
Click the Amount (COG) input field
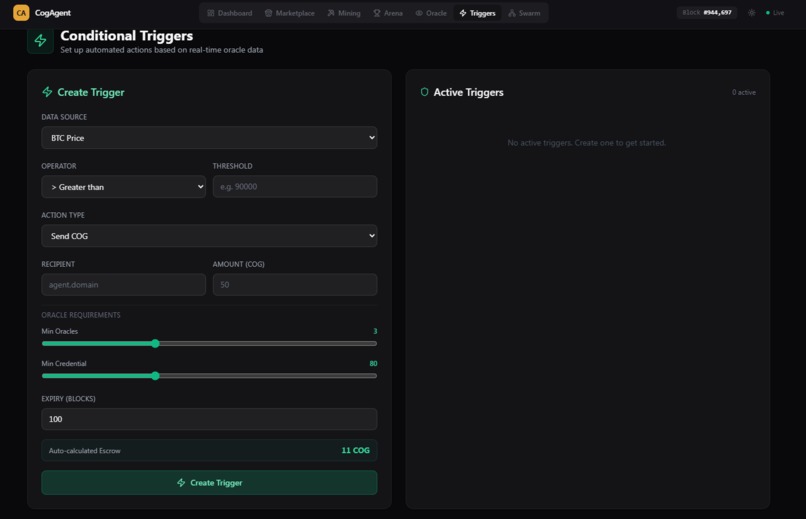tap(295, 285)
